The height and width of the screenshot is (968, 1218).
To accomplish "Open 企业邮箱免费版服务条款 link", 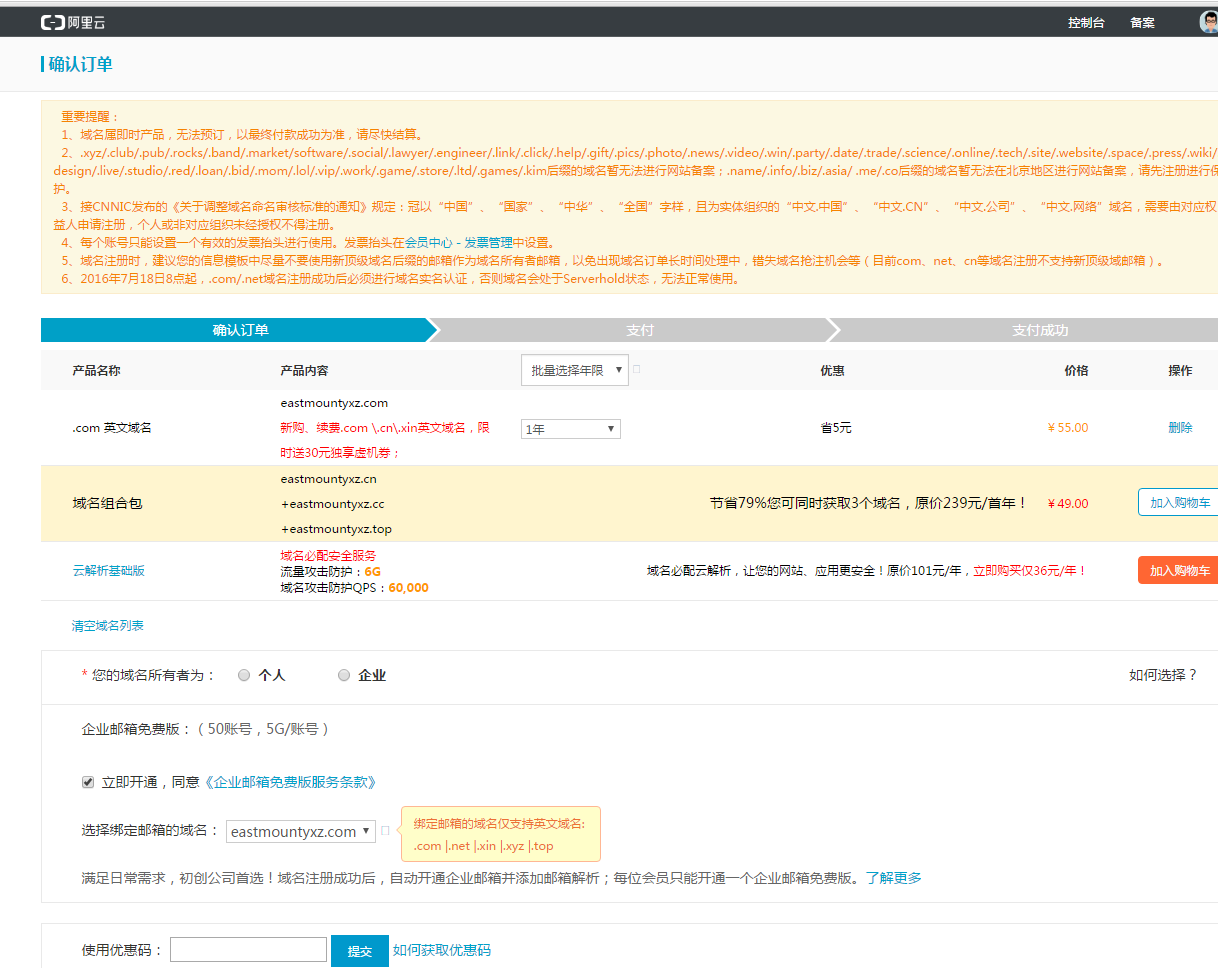I will pyautogui.click(x=290, y=782).
